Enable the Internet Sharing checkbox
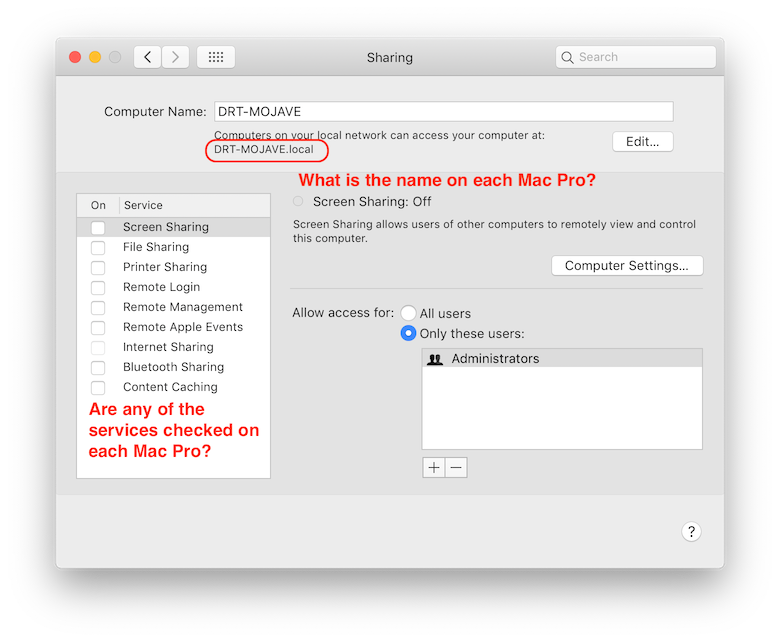Image resolution: width=780 pixels, height=642 pixels. click(98, 347)
